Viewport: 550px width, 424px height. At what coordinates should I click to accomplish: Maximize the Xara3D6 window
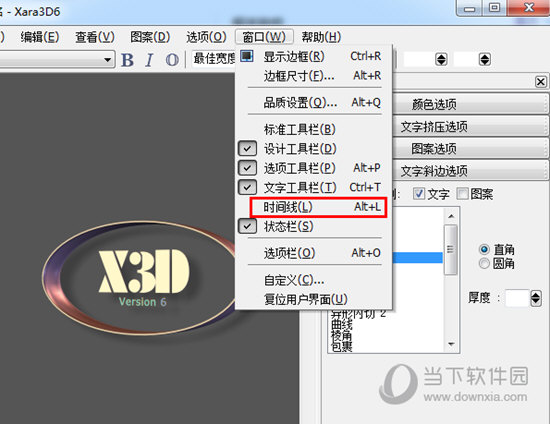(495, 8)
